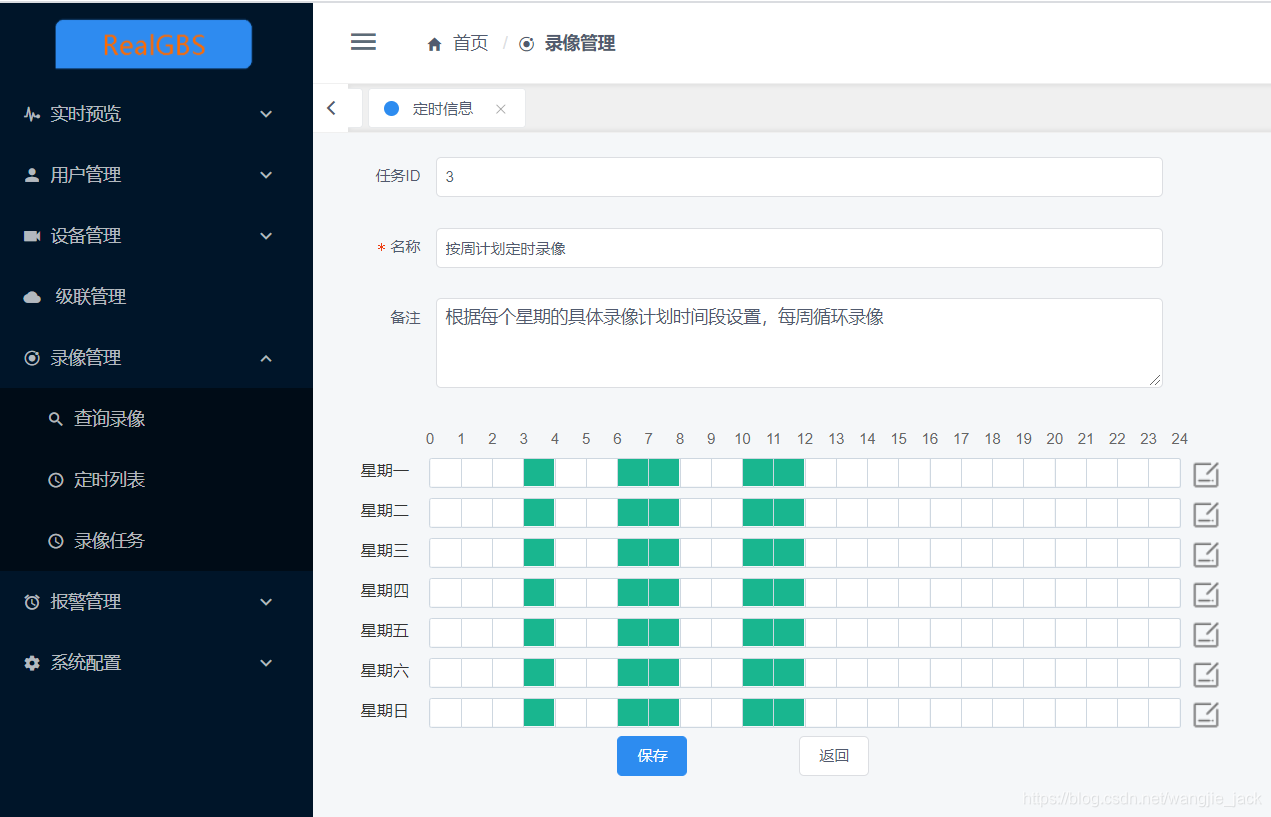1271x817 pixels.
Task: Click the 任务ID input field
Action: coord(799,177)
